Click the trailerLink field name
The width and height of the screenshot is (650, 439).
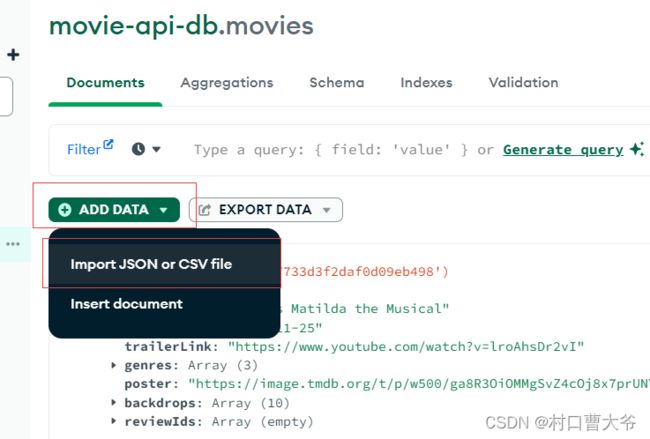168,346
